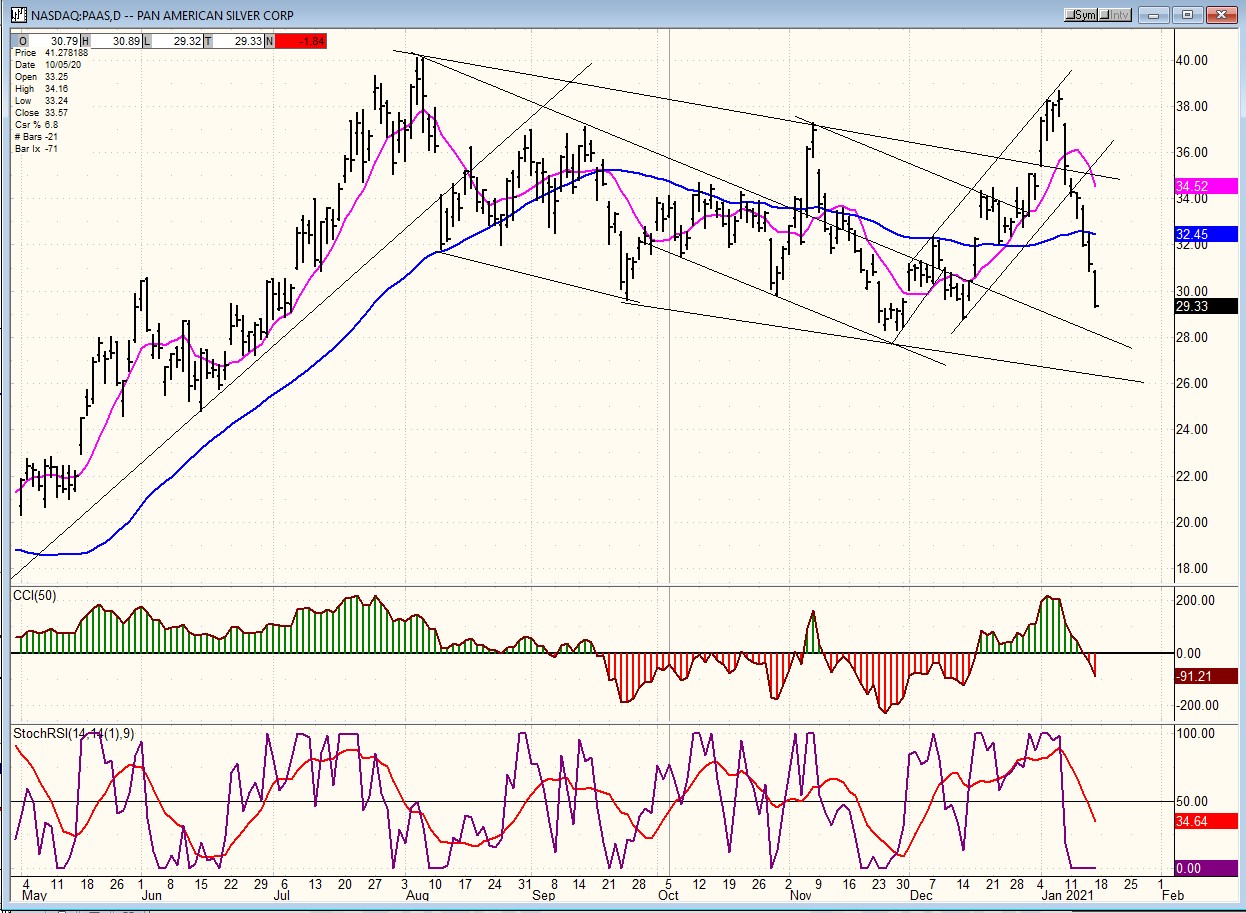Click the -200.00 CCI axis label
Viewport: 1246px width, 913px height.
[1195, 704]
